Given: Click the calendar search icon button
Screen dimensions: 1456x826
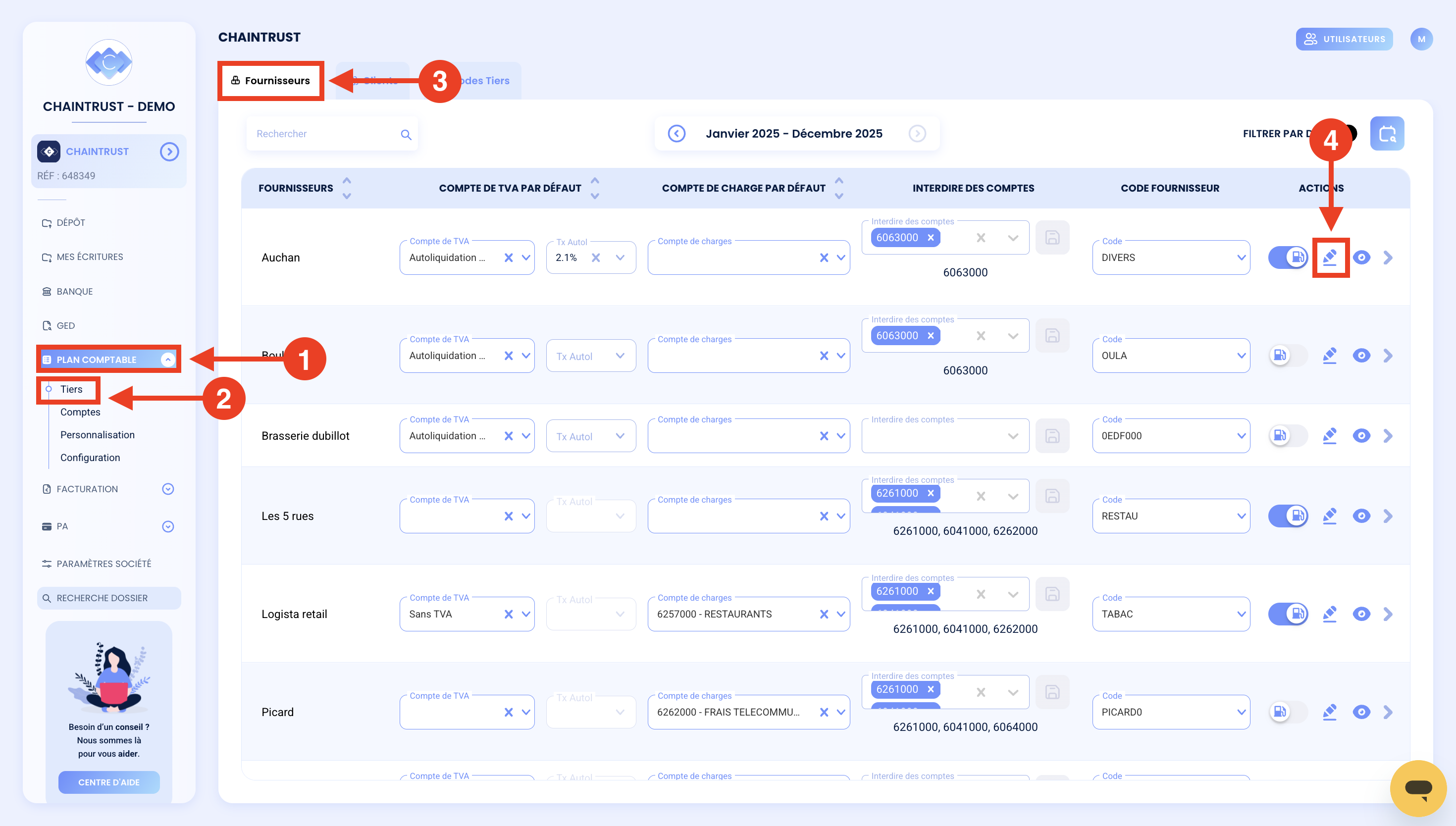Looking at the screenshot, I should [1387, 133].
